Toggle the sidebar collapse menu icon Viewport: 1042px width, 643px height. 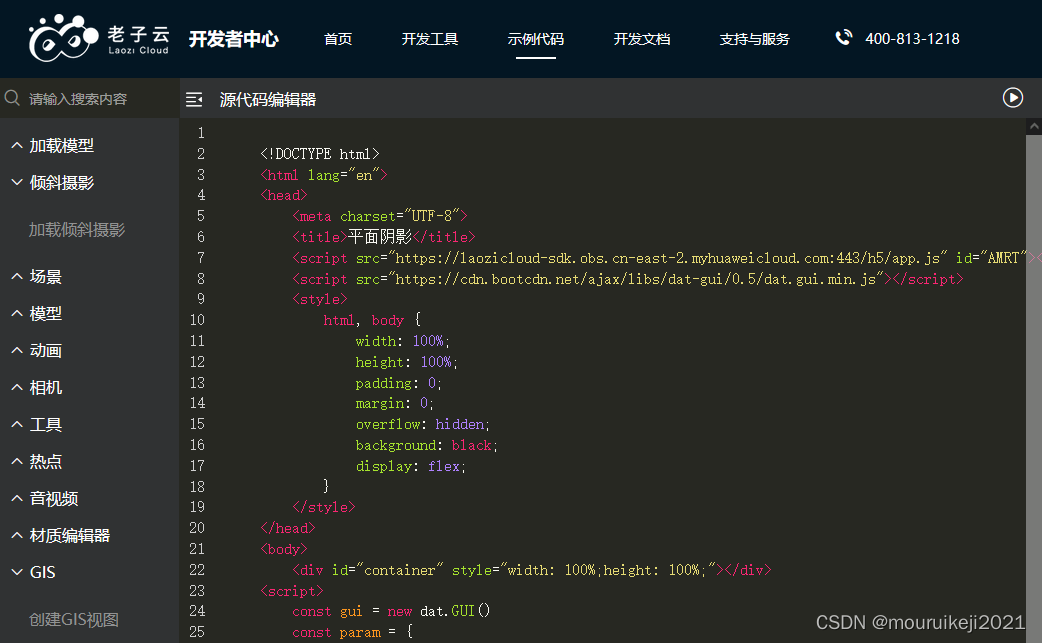tap(195, 99)
